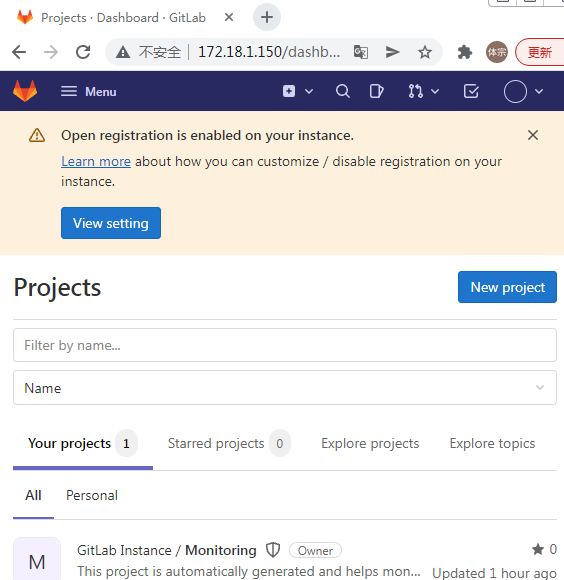Click the New project button
The image size is (564, 580).
click(507, 287)
